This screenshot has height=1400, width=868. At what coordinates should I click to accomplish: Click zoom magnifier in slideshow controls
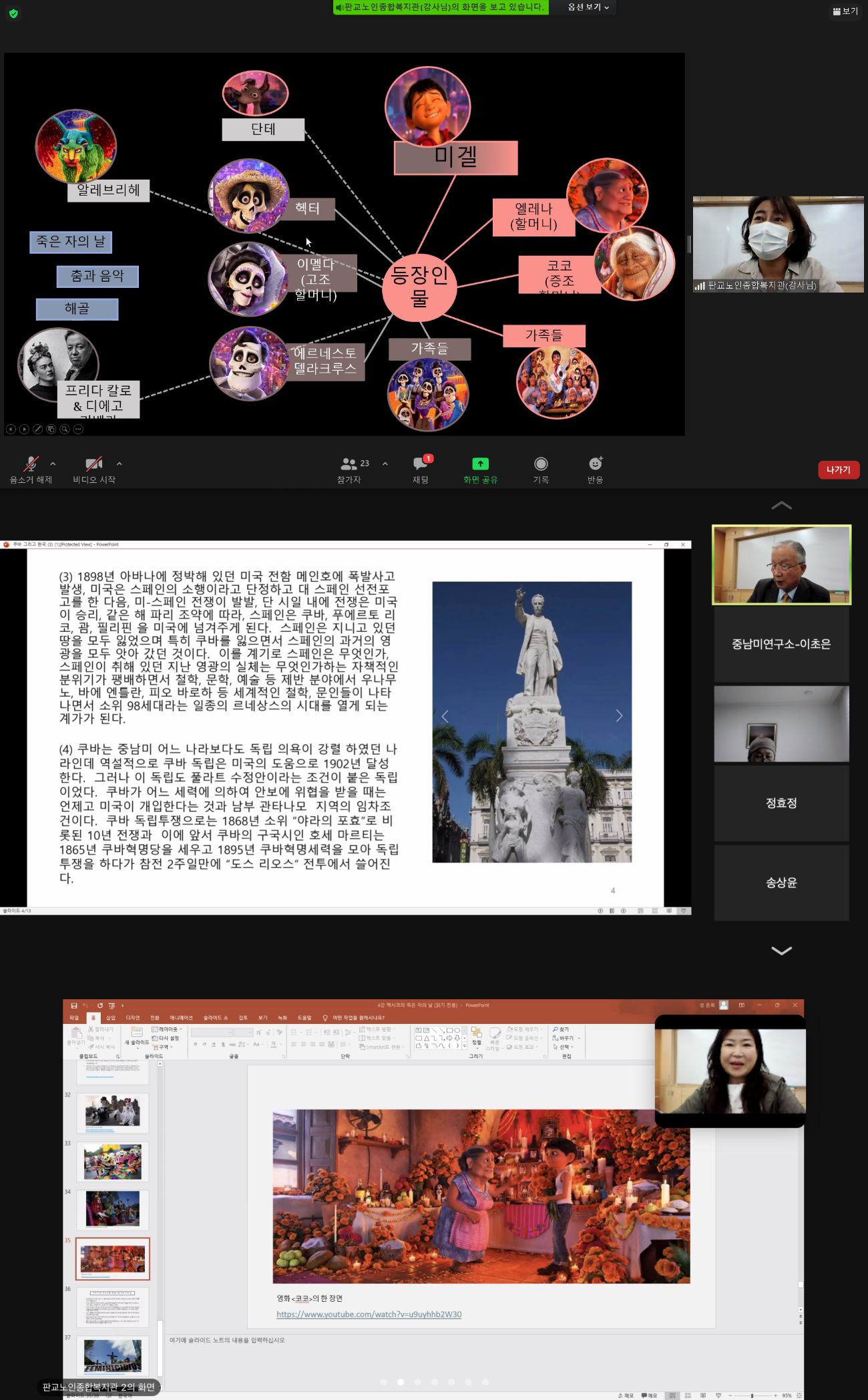(x=65, y=429)
